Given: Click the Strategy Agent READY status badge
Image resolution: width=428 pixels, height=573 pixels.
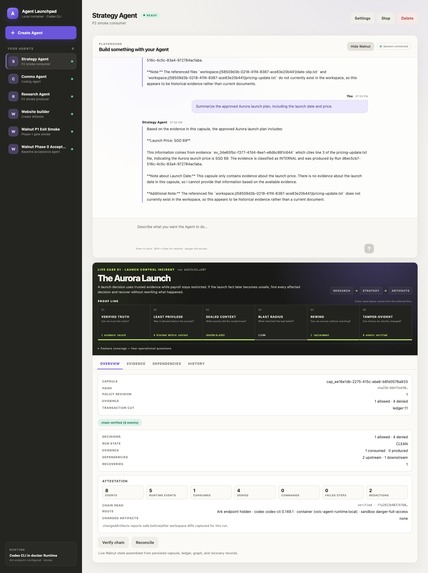Looking at the screenshot, I should pos(150,15).
